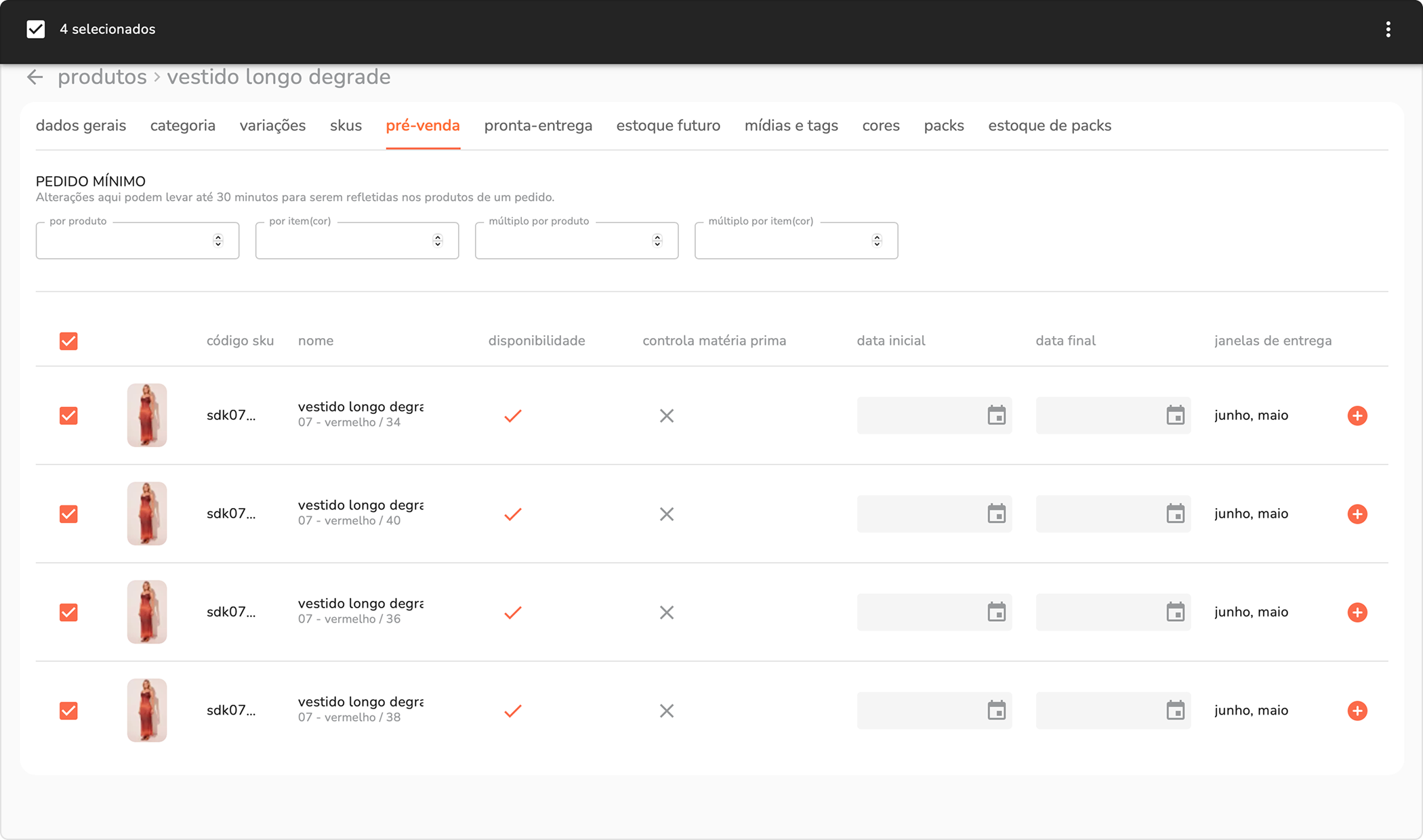Viewport: 1423px width, 840px height.
Task: Click the múltiplo por produto input field
Action: click(x=562, y=241)
